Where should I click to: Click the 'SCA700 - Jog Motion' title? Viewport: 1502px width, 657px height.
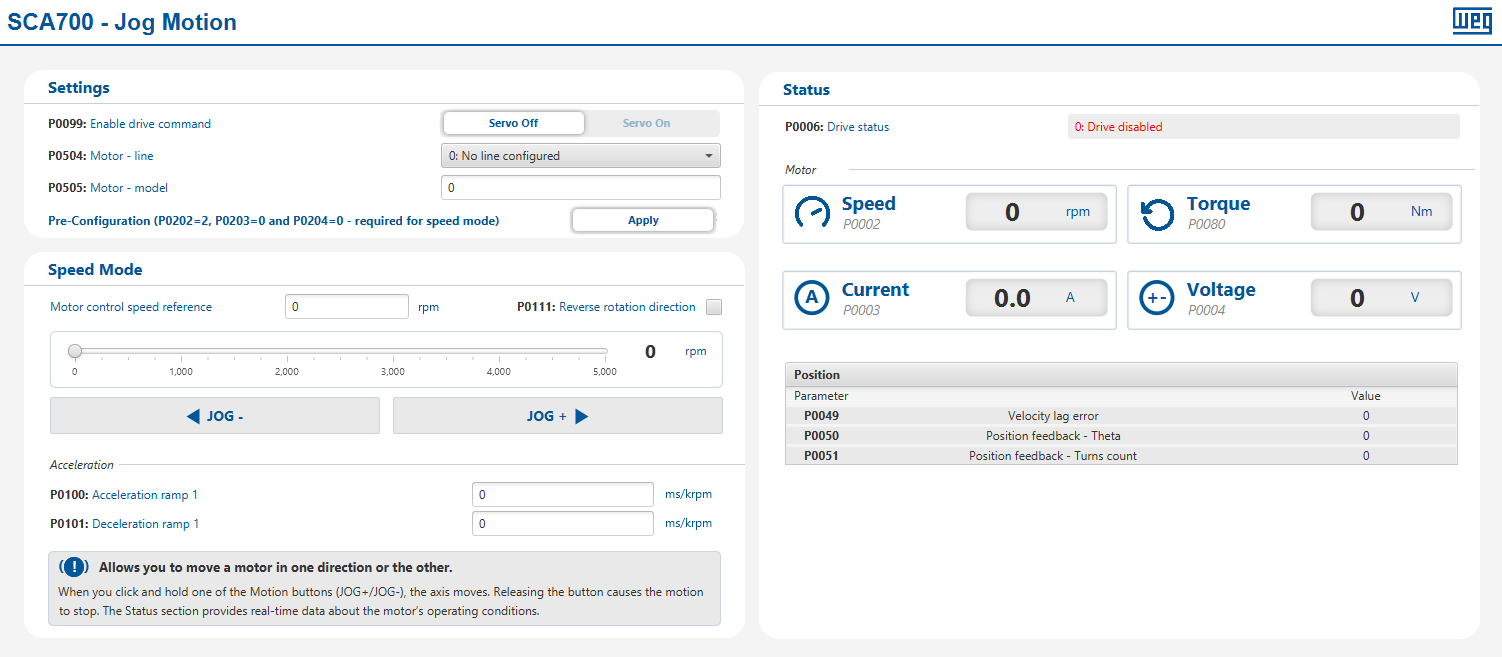pos(122,22)
